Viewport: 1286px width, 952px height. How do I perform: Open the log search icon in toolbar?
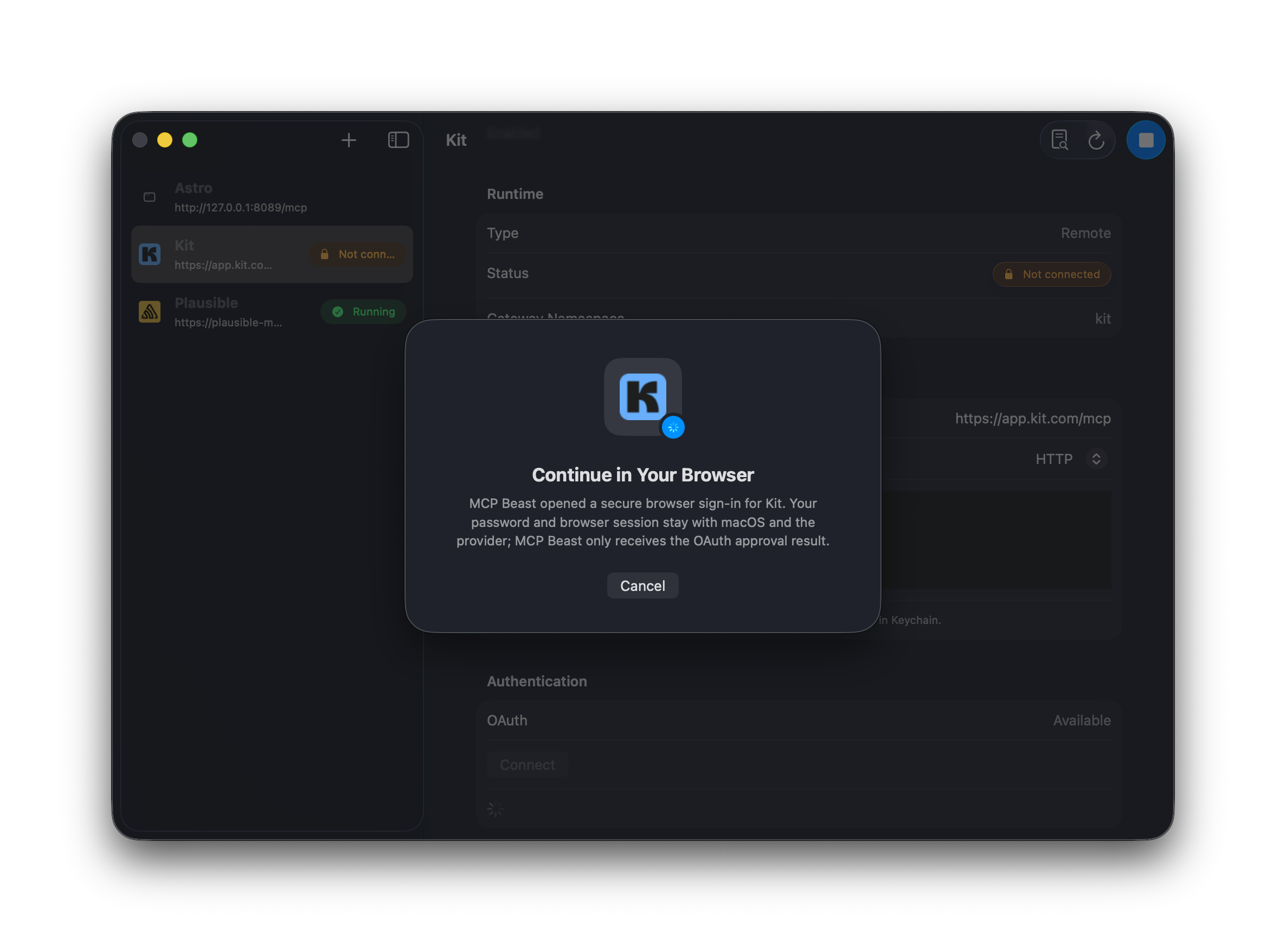(1059, 140)
